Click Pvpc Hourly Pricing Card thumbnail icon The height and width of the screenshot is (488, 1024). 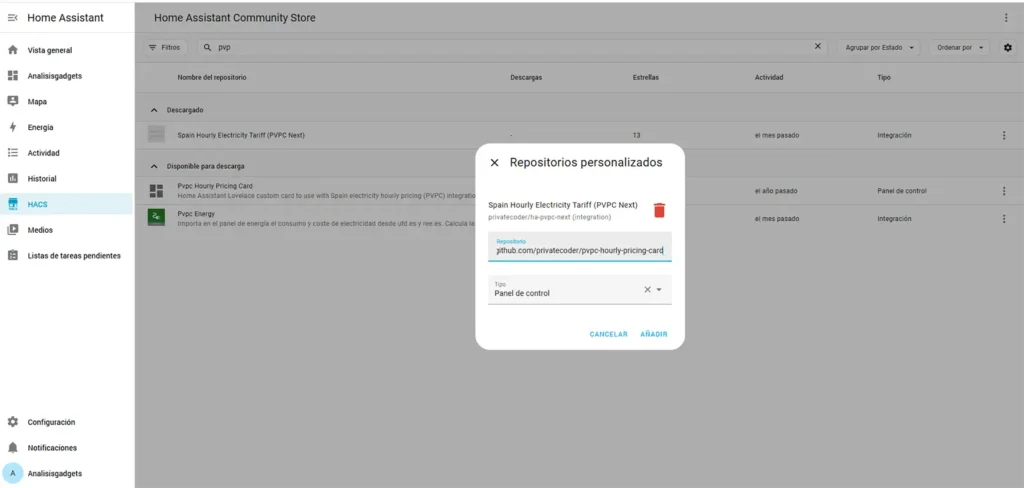pyautogui.click(x=156, y=191)
